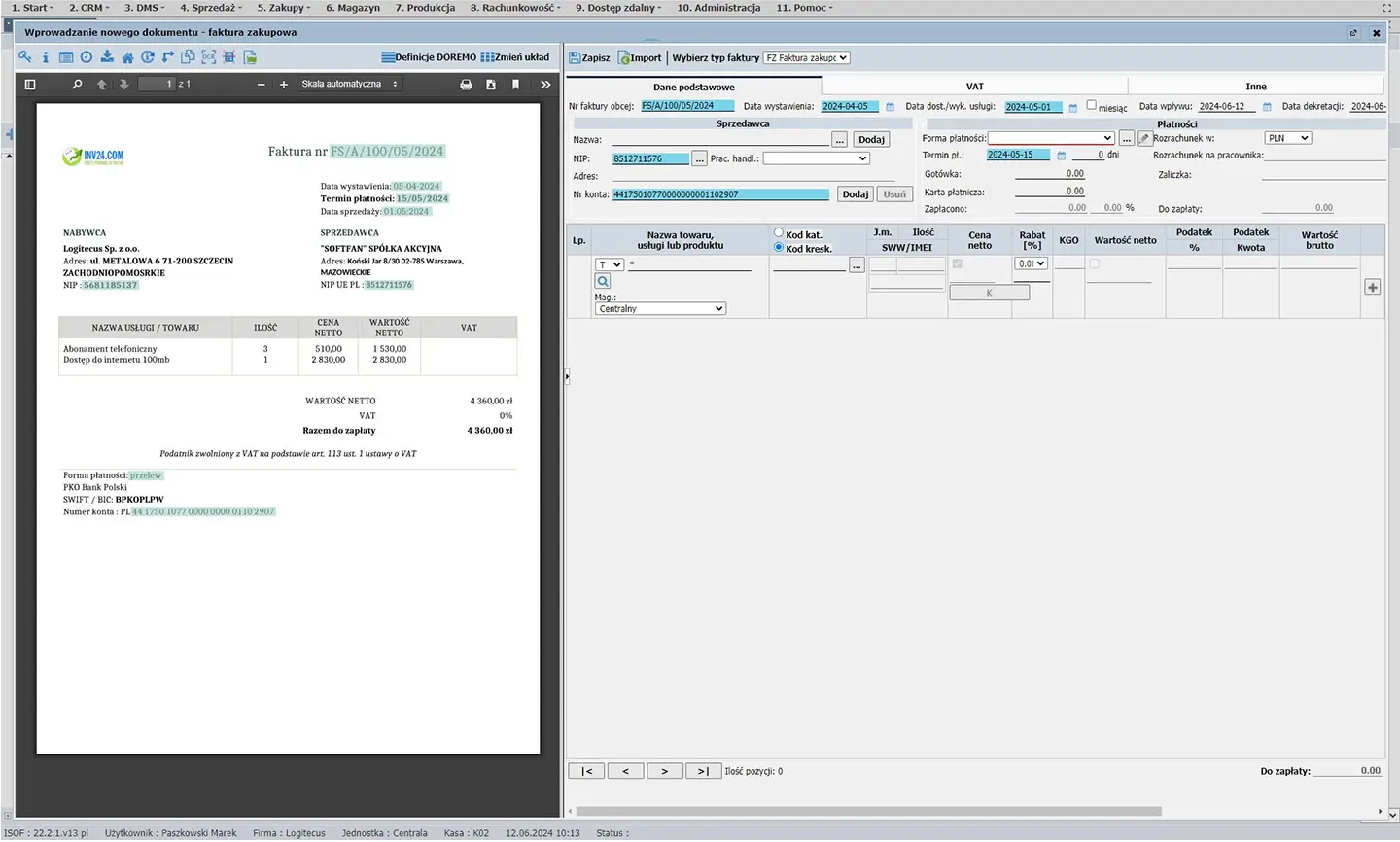
Task: Click the Zapisz save button
Action: pyautogui.click(x=589, y=58)
